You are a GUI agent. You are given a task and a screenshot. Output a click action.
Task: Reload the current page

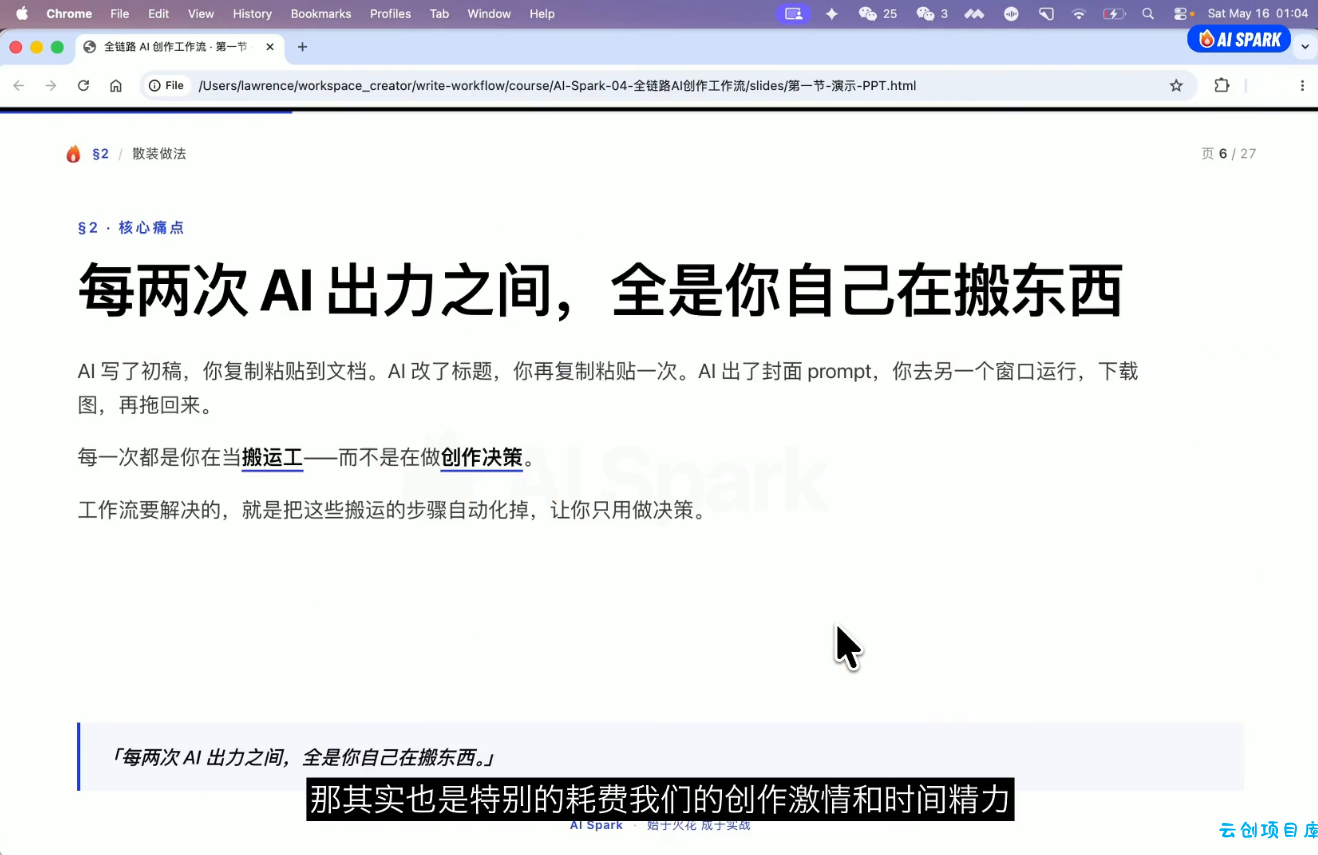point(84,86)
